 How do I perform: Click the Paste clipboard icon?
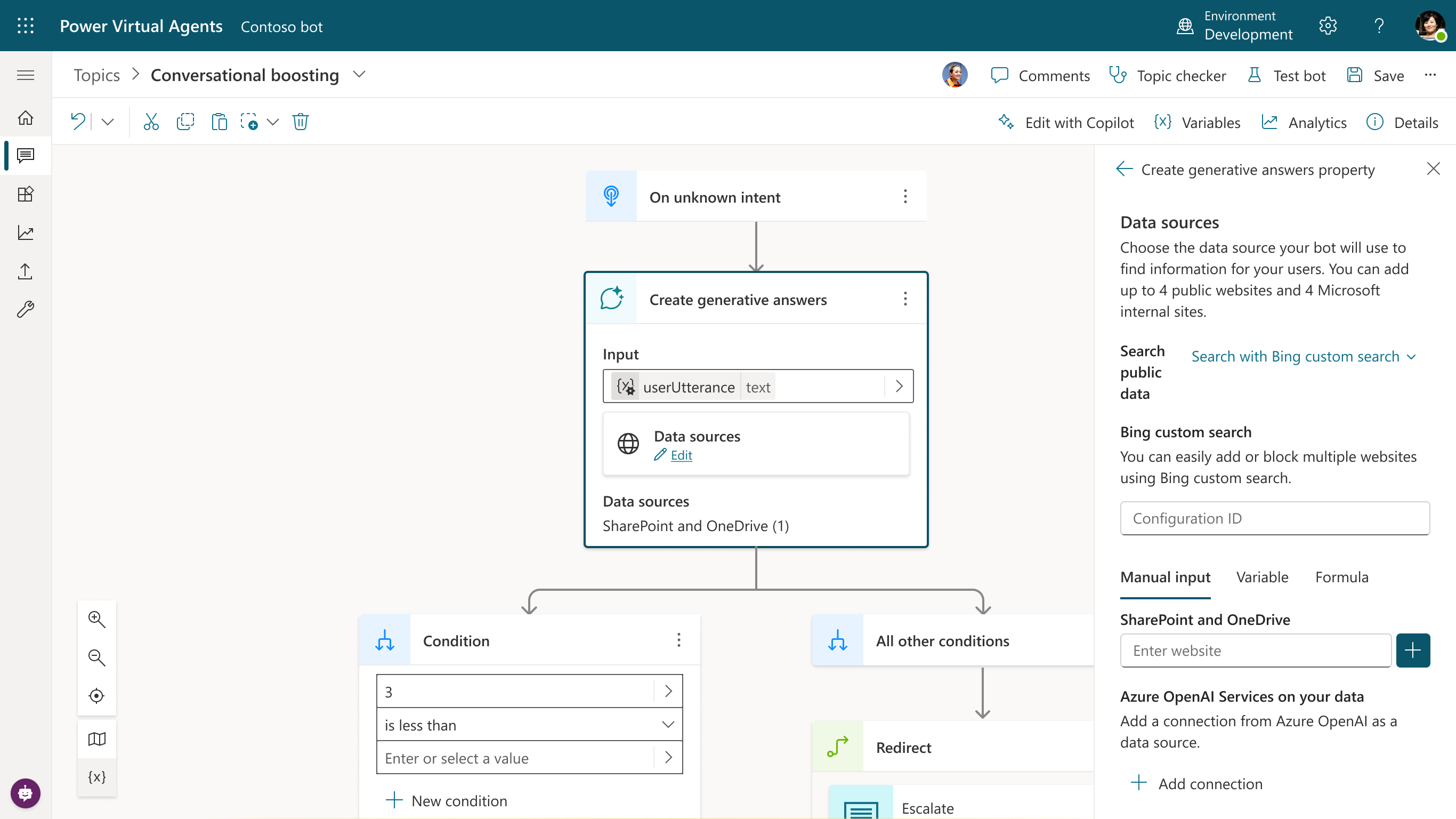tap(219, 122)
